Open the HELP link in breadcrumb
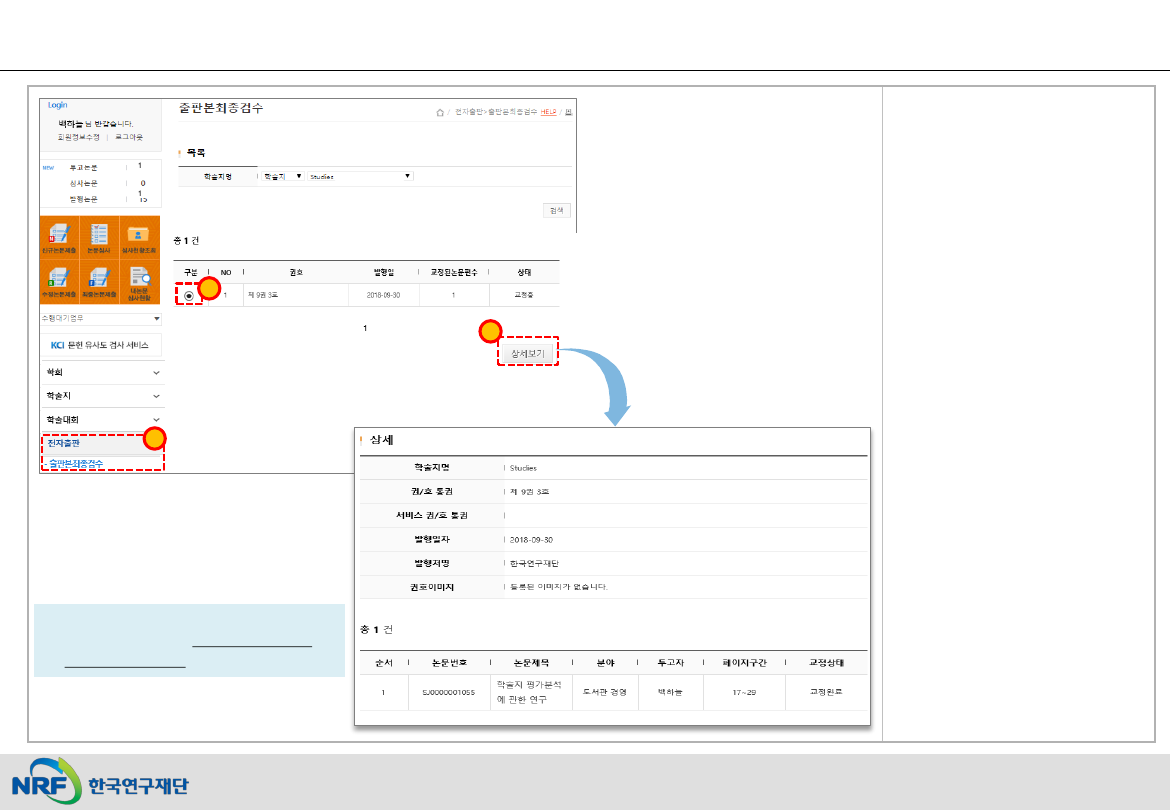This screenshot has width=1170, height=810. click(548, 112)
